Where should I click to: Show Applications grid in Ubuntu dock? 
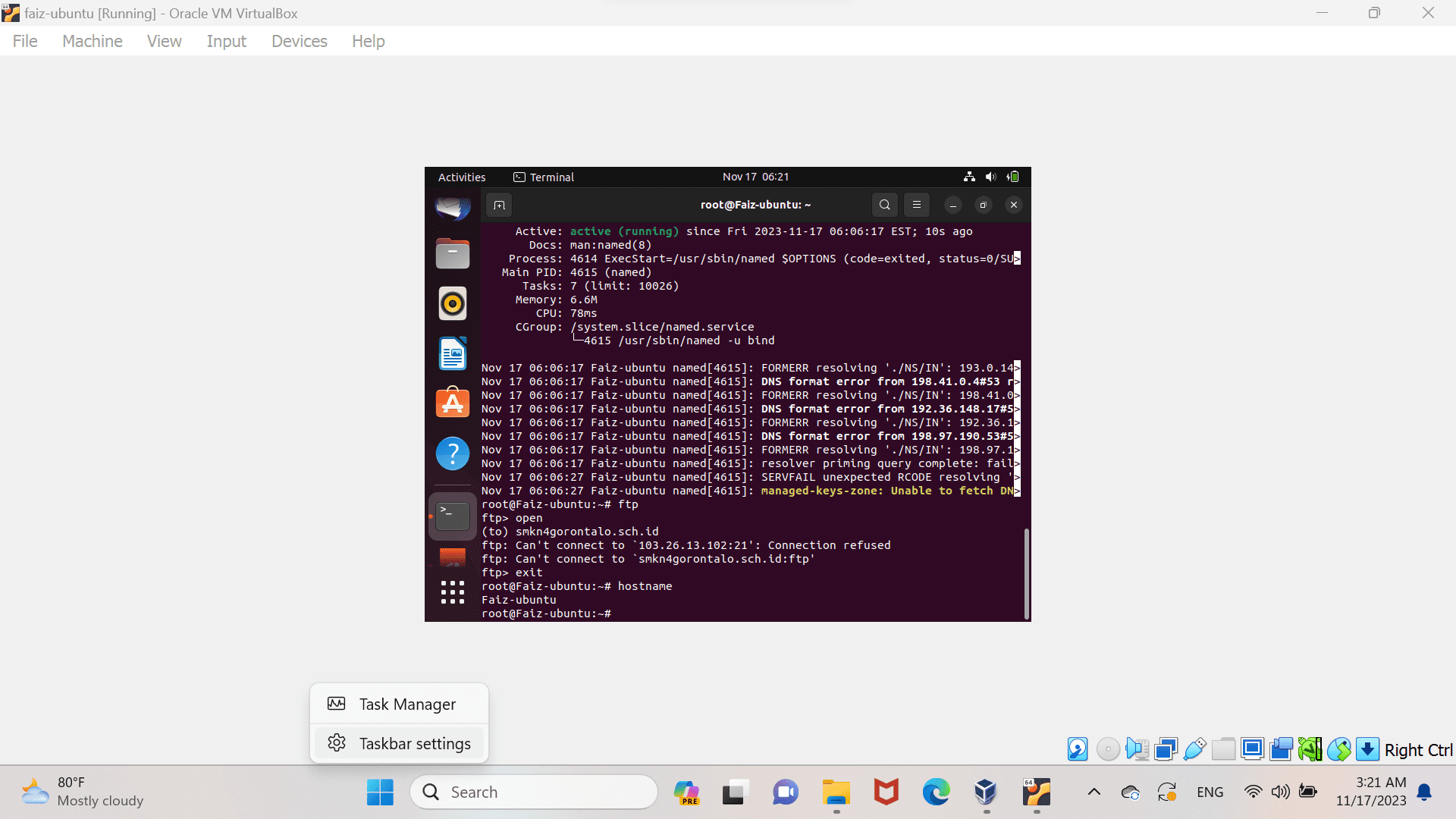click(x=453, y=592)
